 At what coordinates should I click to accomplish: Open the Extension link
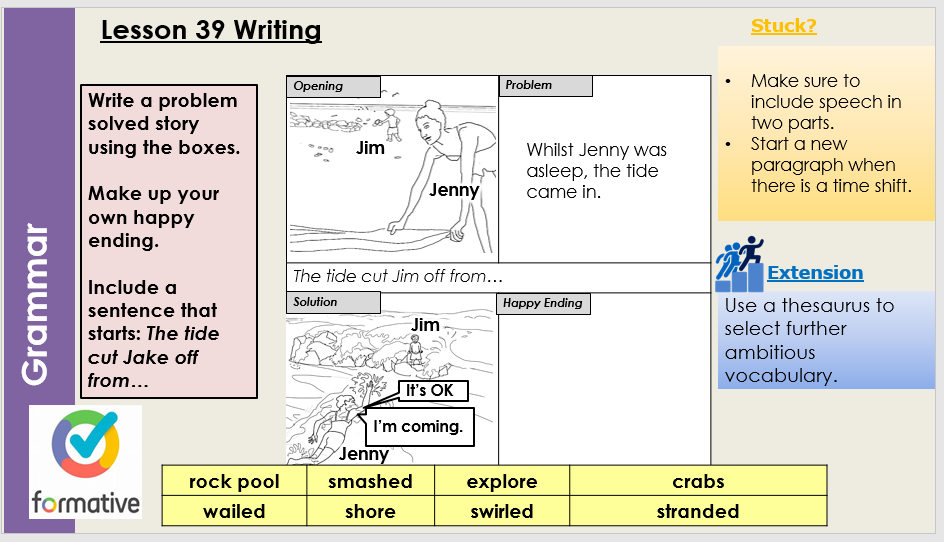point(814,273)
